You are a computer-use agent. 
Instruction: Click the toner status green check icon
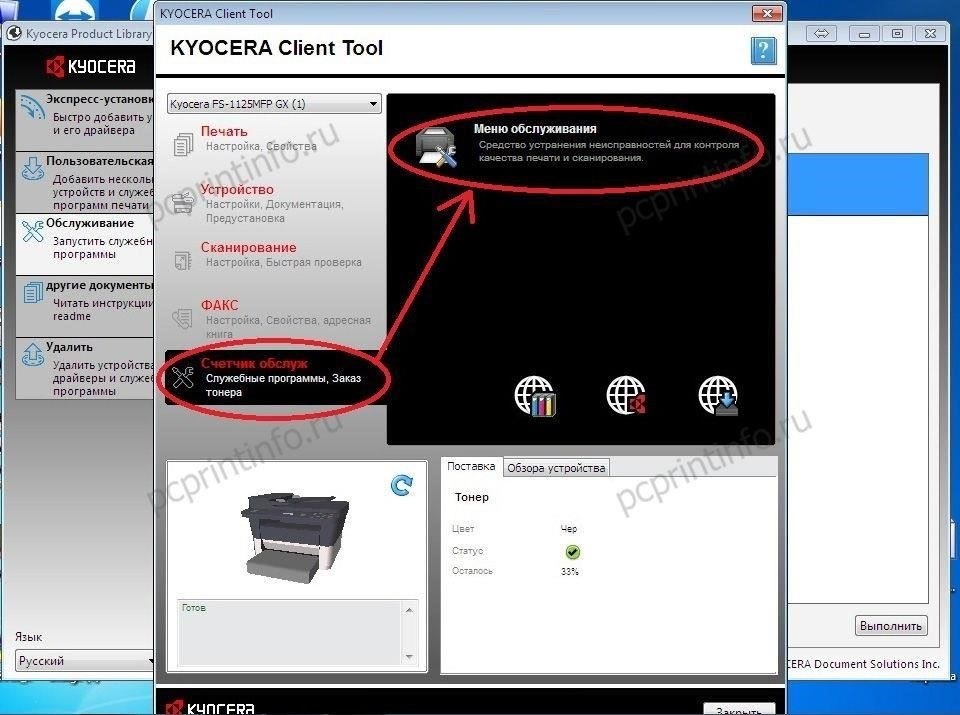pyautogui.click(x=572, y=552)
